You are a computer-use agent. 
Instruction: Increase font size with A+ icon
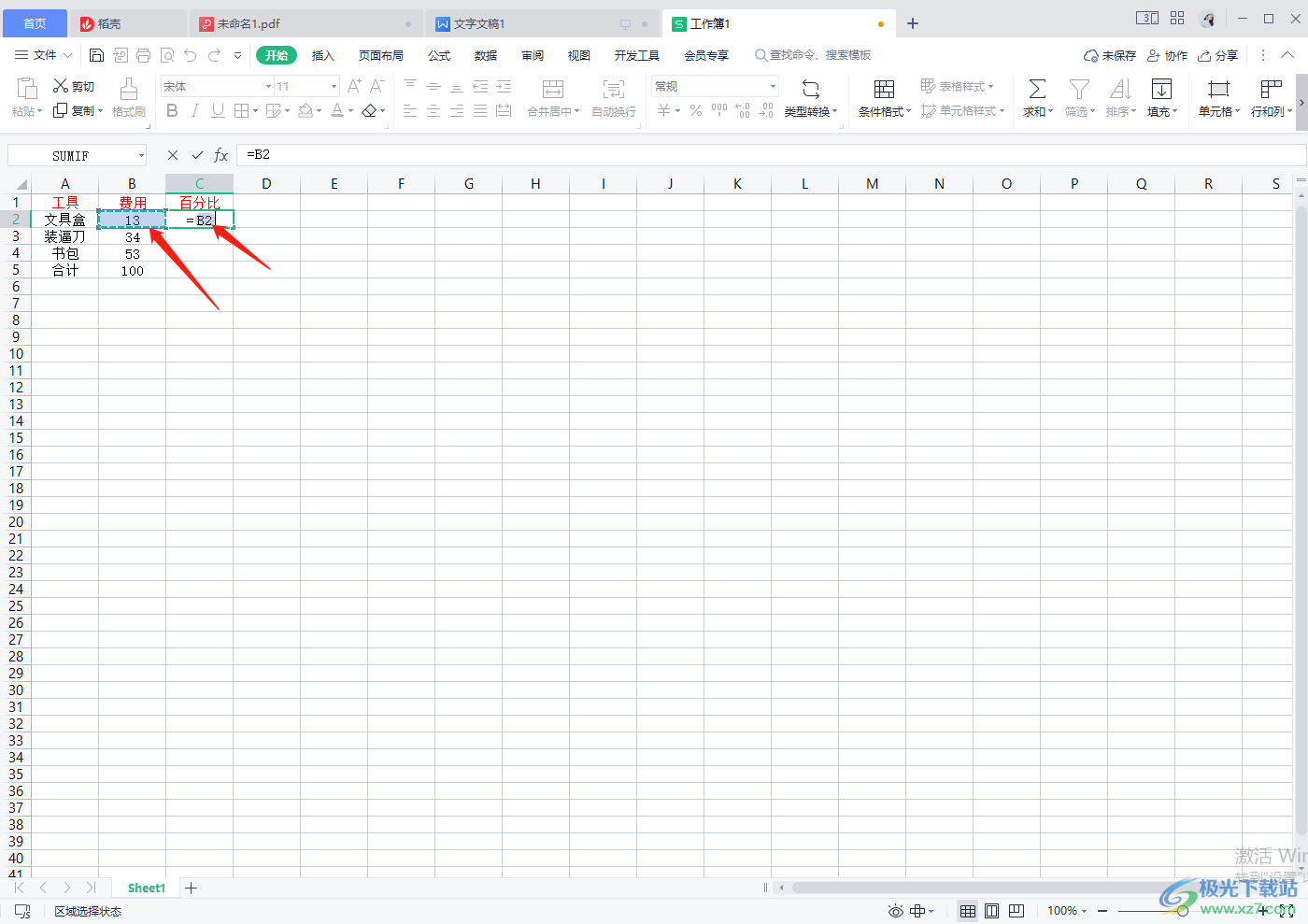pos(354,86)
